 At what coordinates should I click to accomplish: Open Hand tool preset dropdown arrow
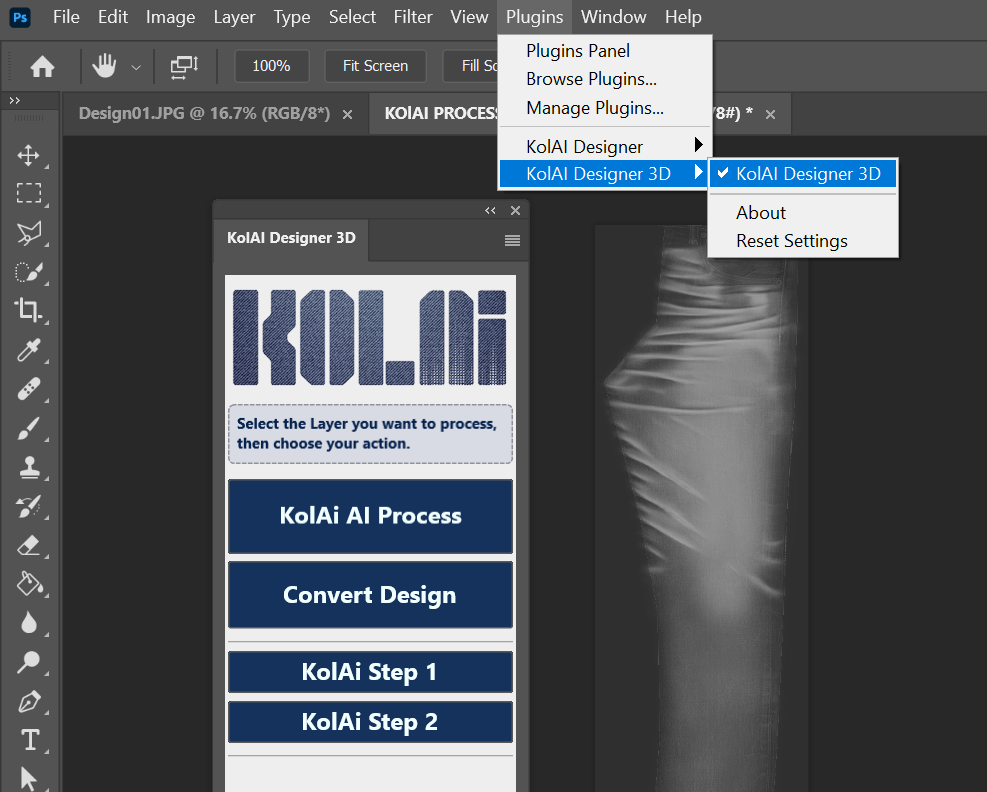[136, 67]
